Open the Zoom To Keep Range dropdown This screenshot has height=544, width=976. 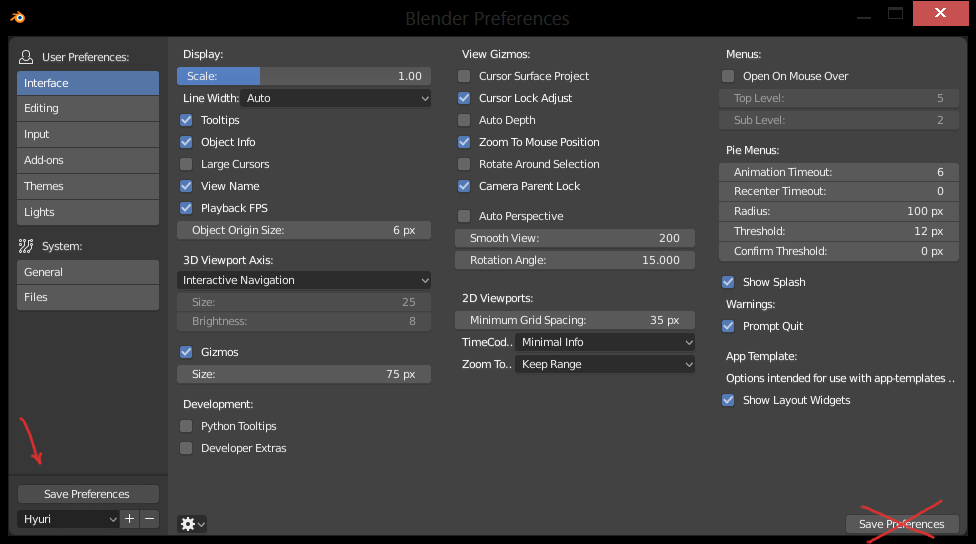[x=605, y=364]
